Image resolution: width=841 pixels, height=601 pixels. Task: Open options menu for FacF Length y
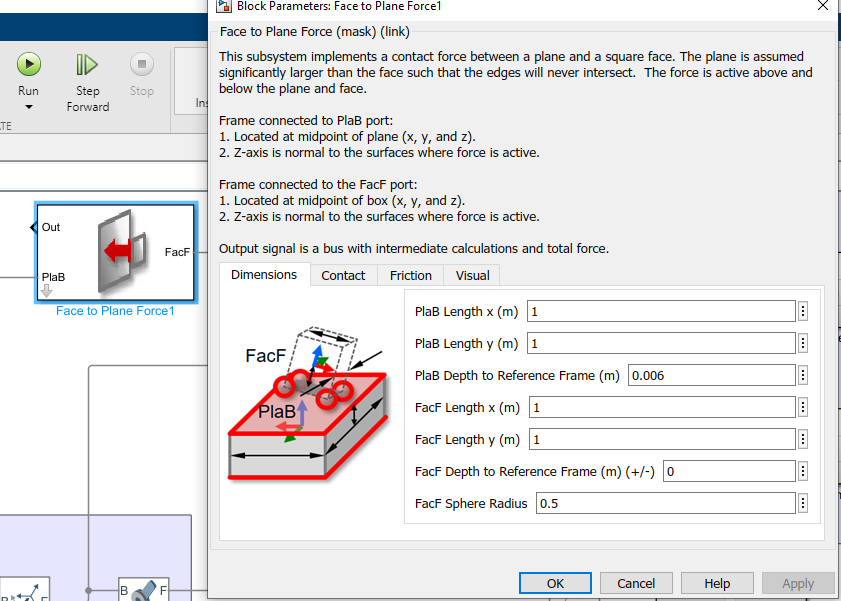pos(803,440)
